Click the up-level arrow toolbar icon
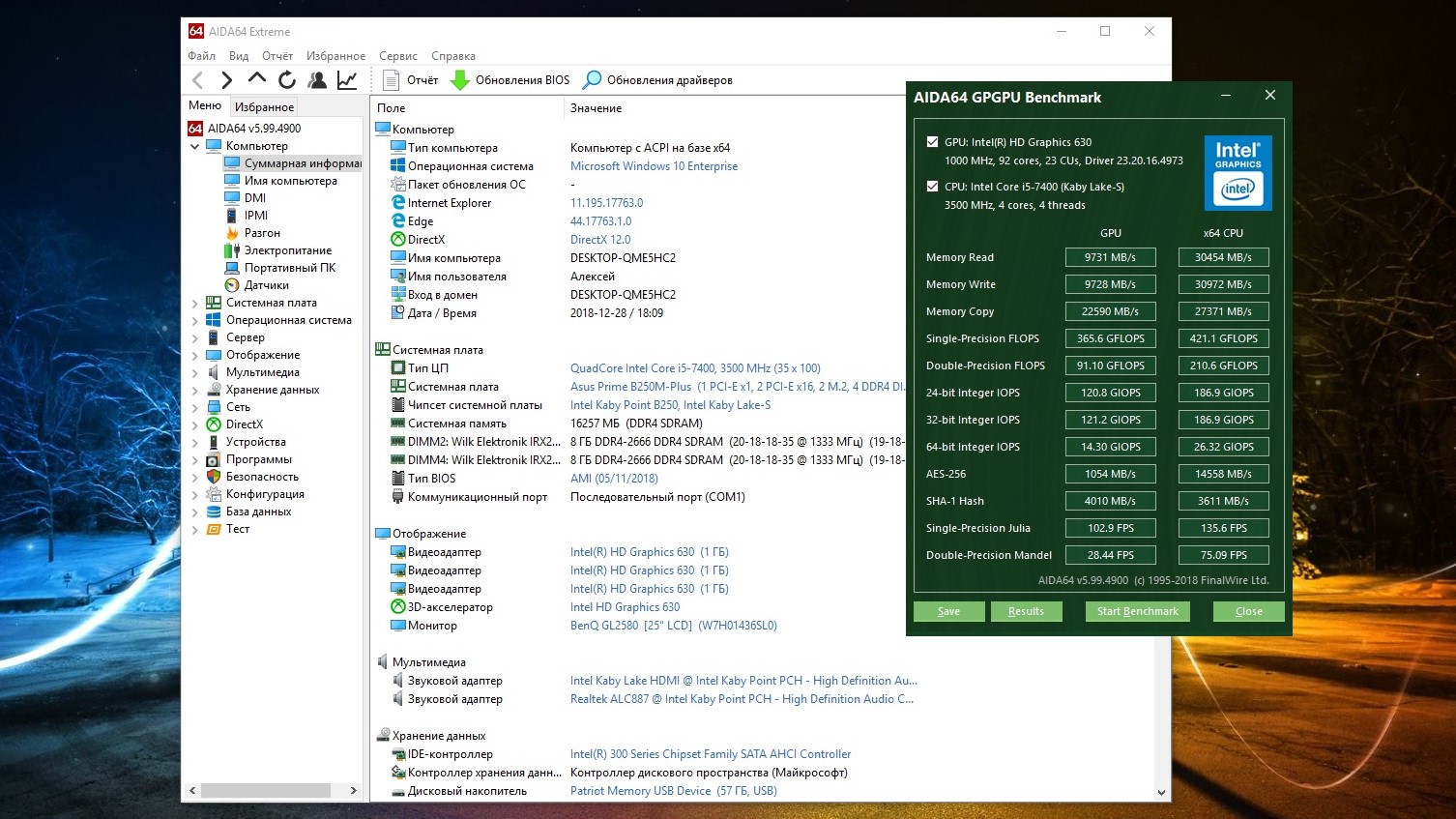1456x819 pixels. pyautogui.click(x=256, y=78)
